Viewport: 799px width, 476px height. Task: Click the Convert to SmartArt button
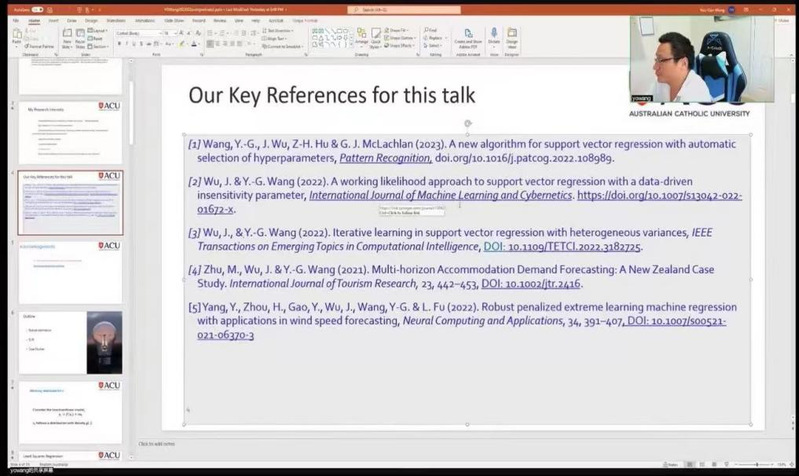point(281,46)
